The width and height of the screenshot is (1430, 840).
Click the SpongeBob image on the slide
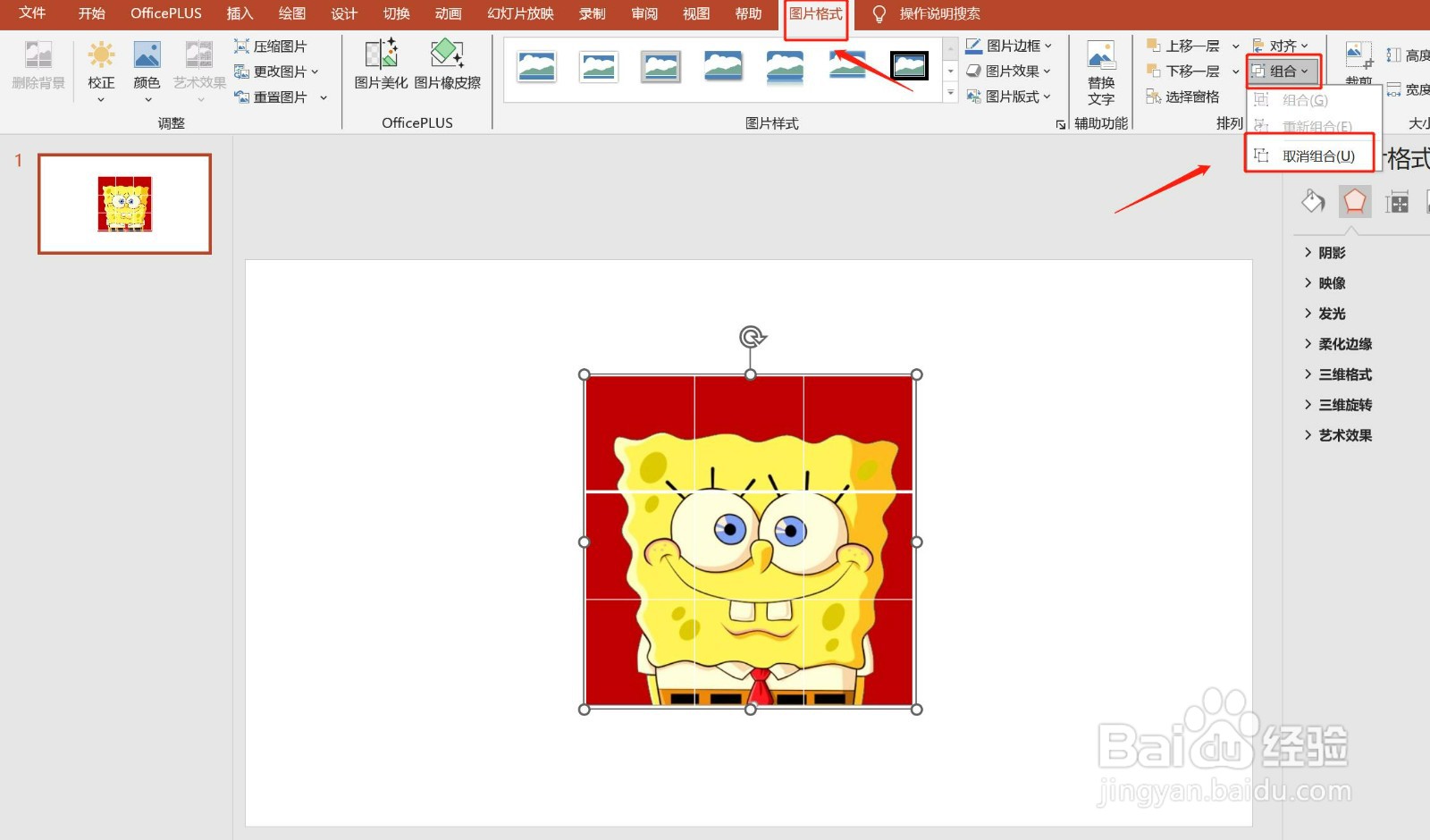(750, 542)
